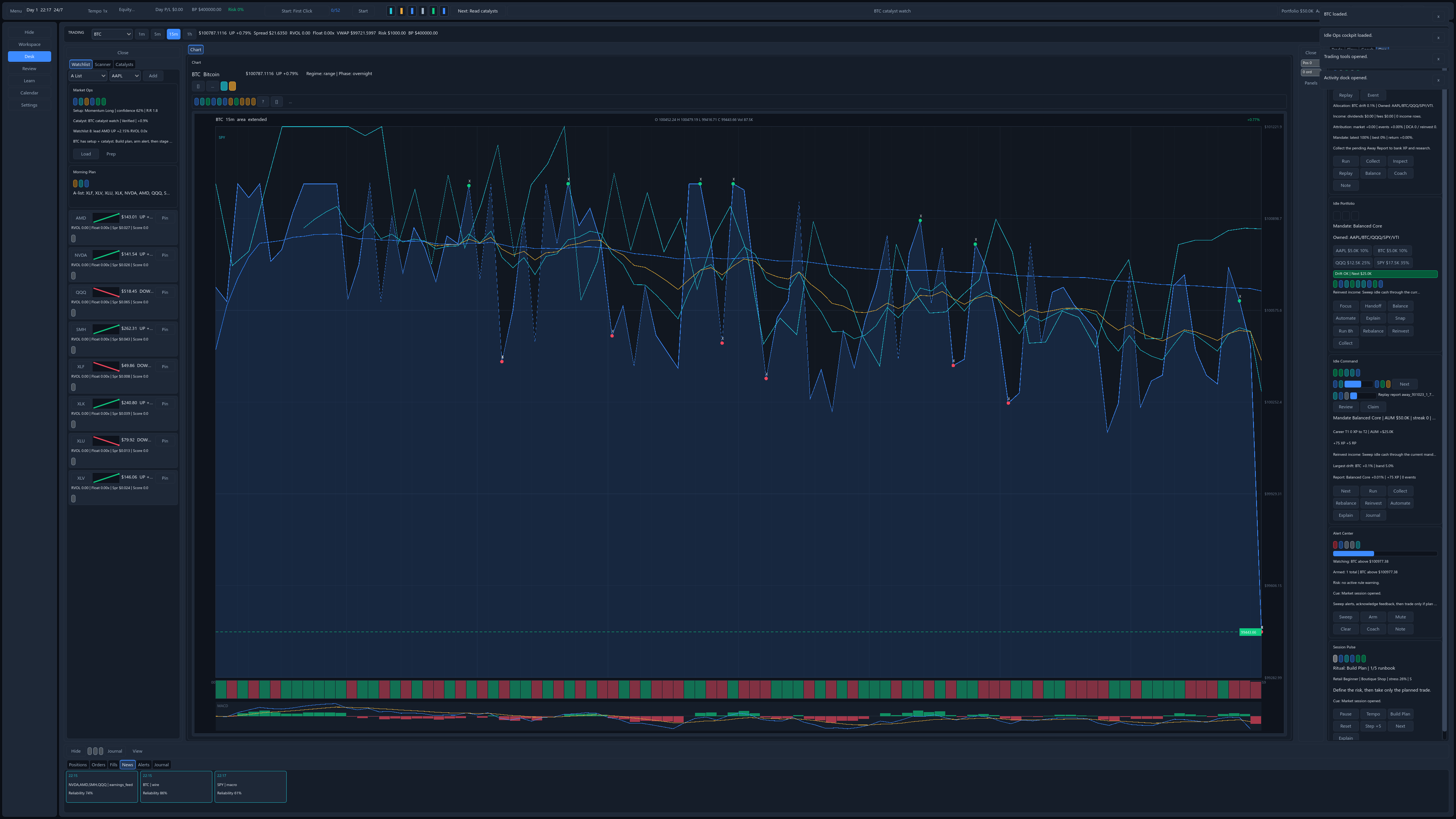Viewport: 1456px width, 819px height.
Task: Pin the NVDA watchlist row
Action: tap(165, 255)
